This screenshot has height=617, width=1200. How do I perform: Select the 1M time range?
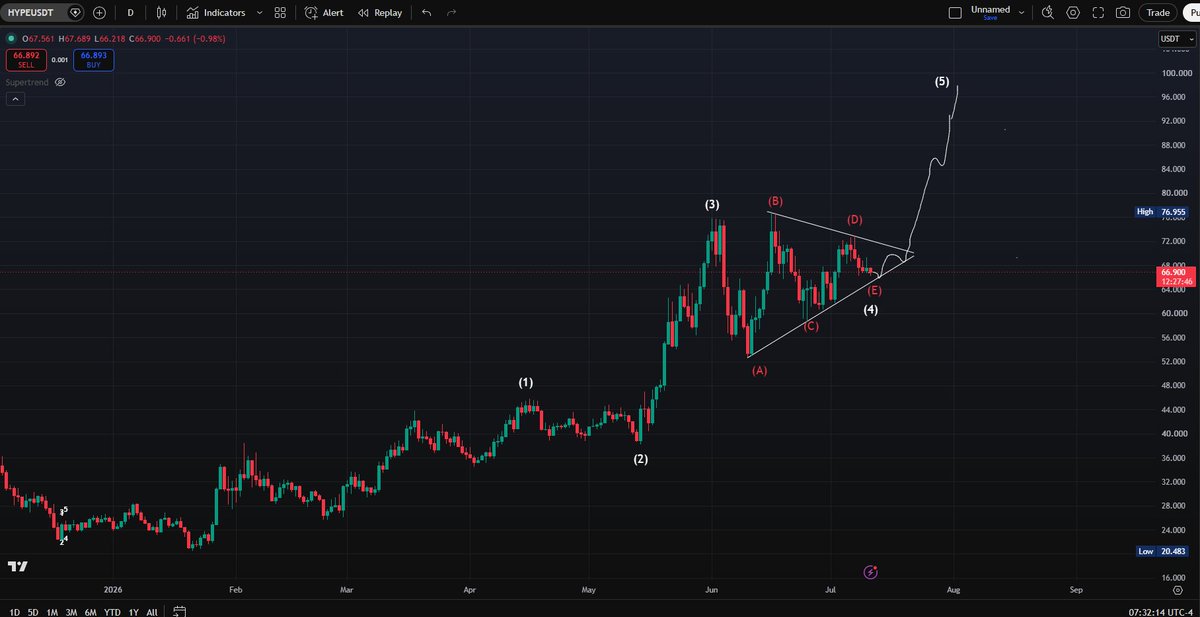click(52, 611)
